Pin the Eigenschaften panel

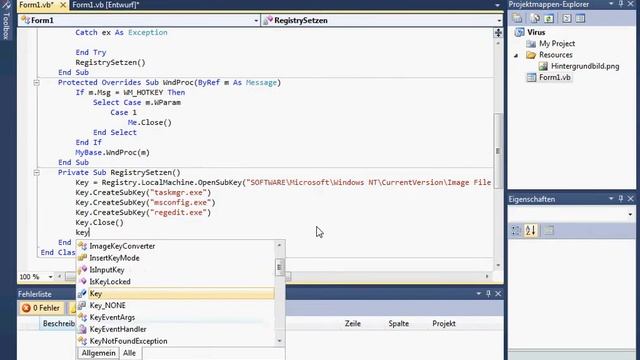click(x=621, y=199)
